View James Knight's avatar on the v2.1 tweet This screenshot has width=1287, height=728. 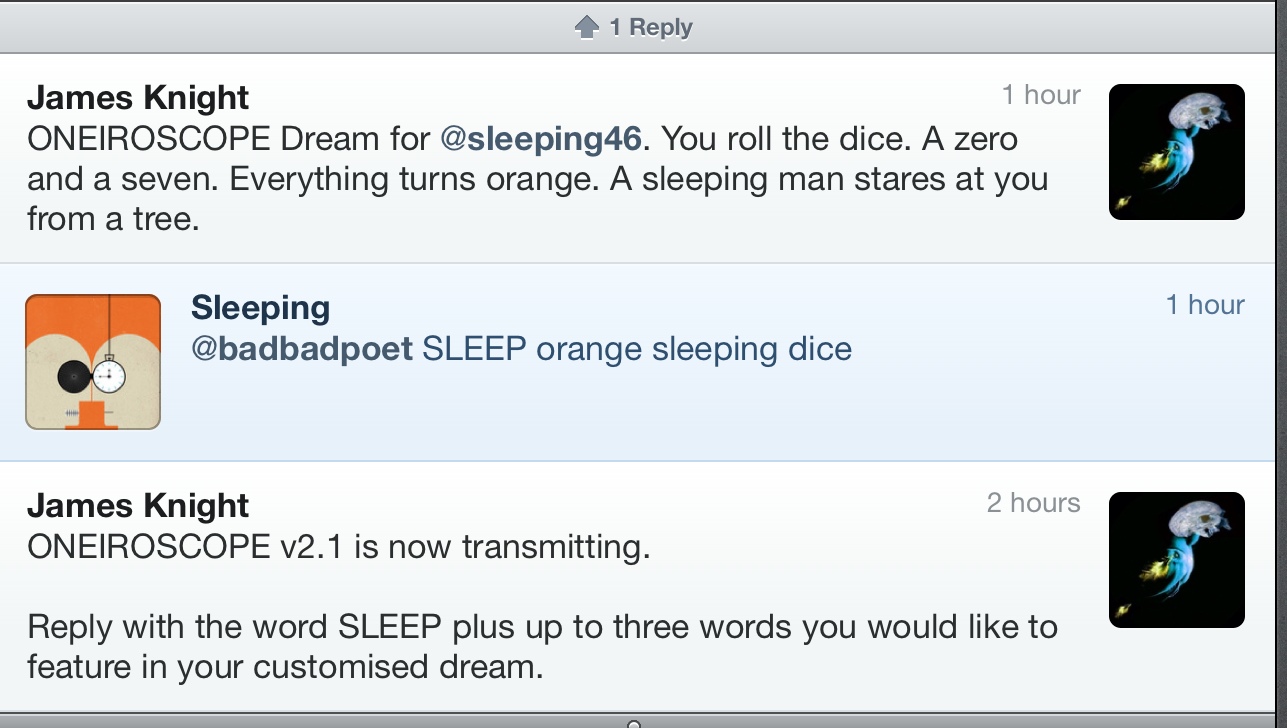pos(1176,560)
